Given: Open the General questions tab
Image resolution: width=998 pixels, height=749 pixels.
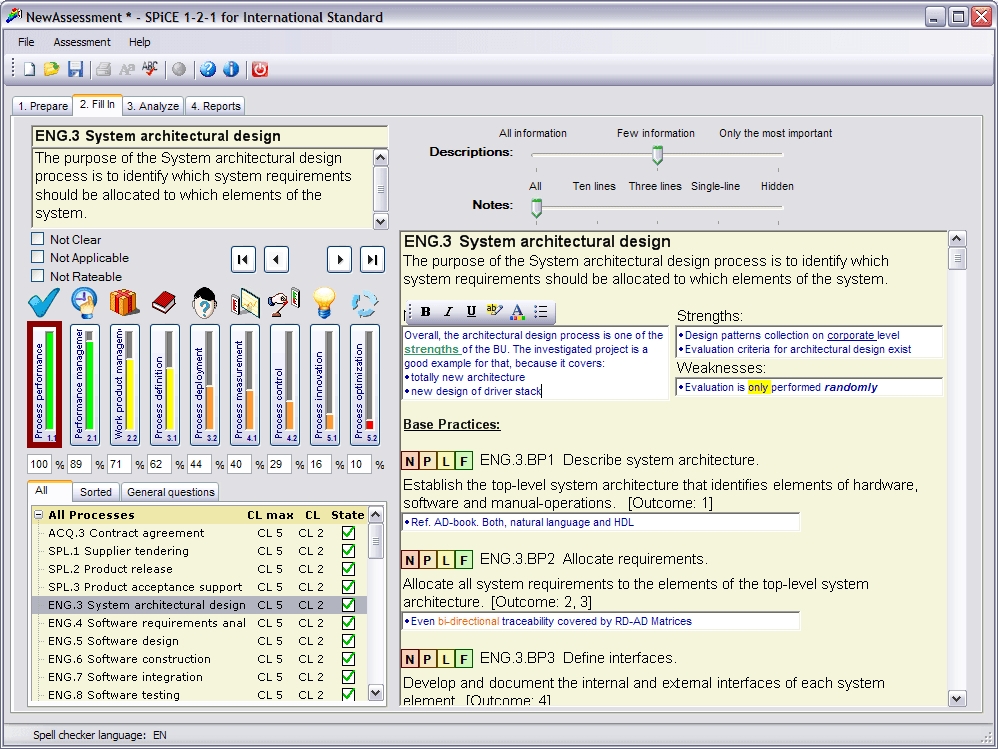Looking at the screenshot, I should (170, 492).
